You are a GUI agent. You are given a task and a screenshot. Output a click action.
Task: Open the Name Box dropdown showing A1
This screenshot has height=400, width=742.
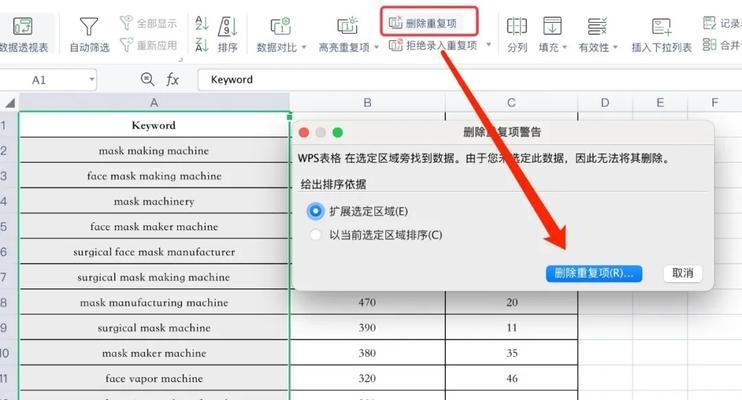tap(92, 80)
